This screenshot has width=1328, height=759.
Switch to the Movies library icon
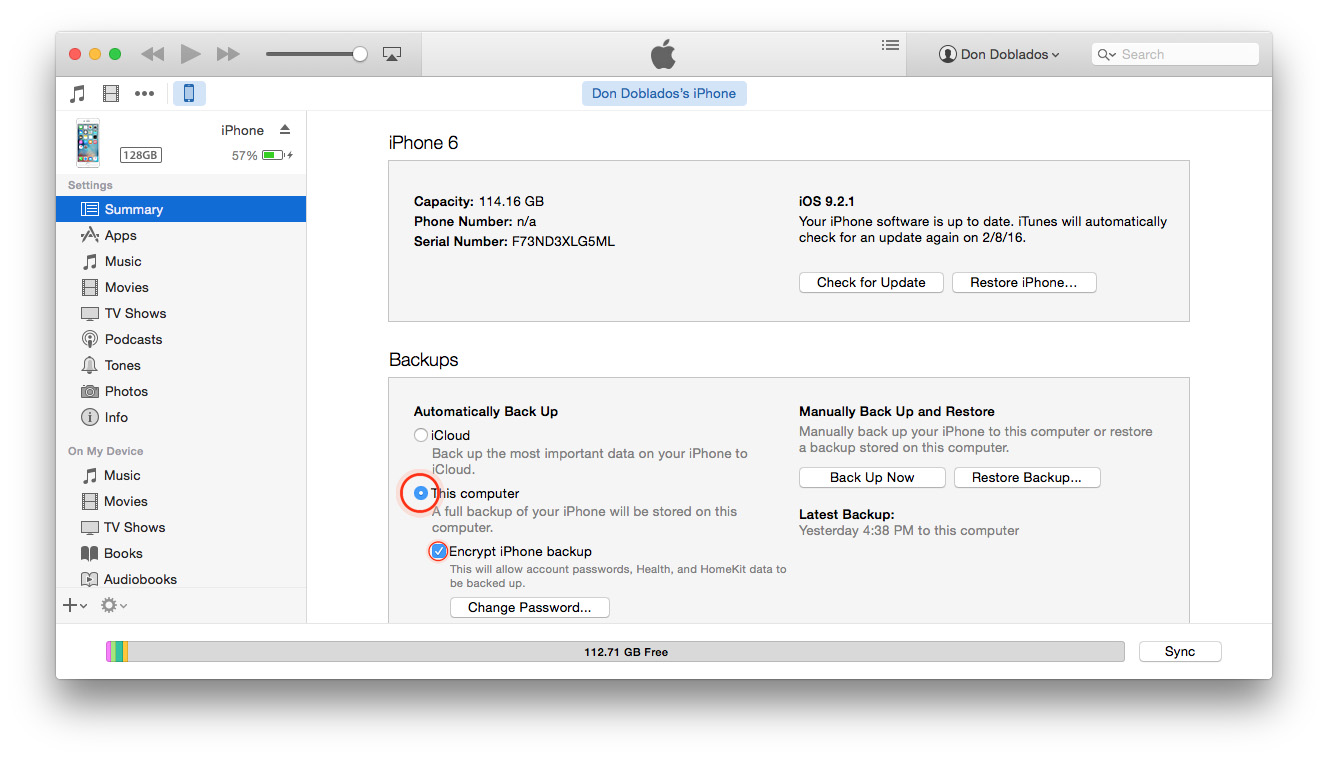111,94
